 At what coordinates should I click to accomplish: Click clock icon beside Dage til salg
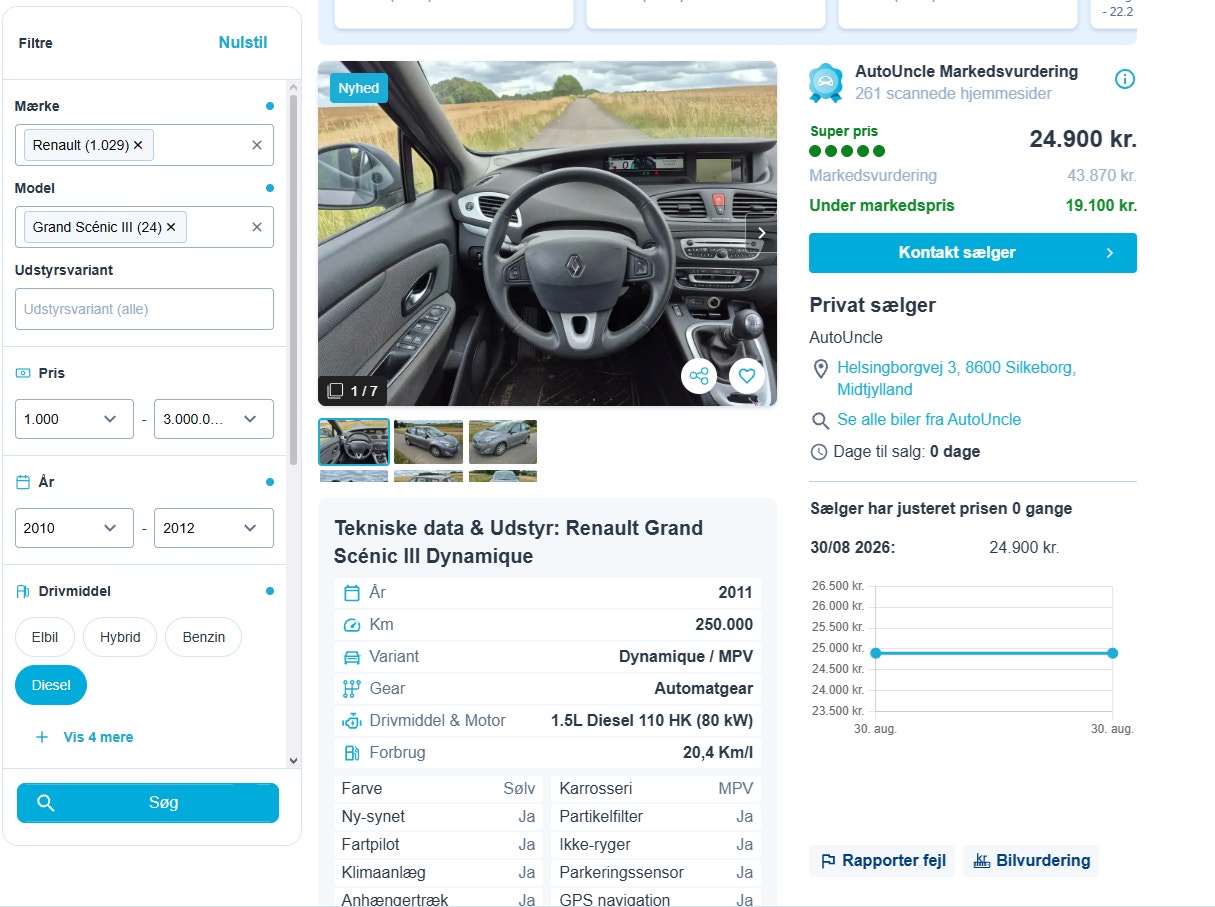(819, 452)
